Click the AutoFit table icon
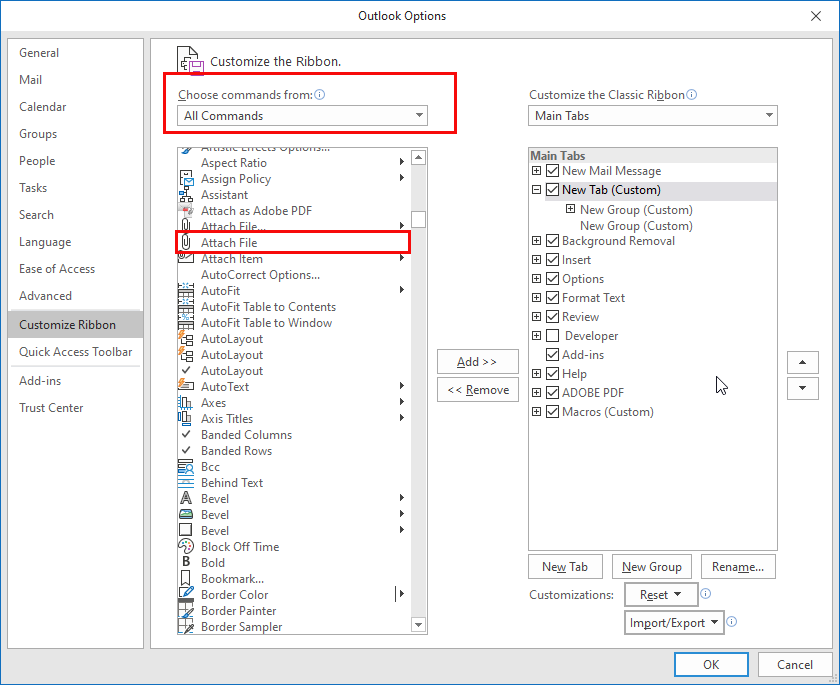The height and width of the screenshot is (685, 840). [186, 291]
